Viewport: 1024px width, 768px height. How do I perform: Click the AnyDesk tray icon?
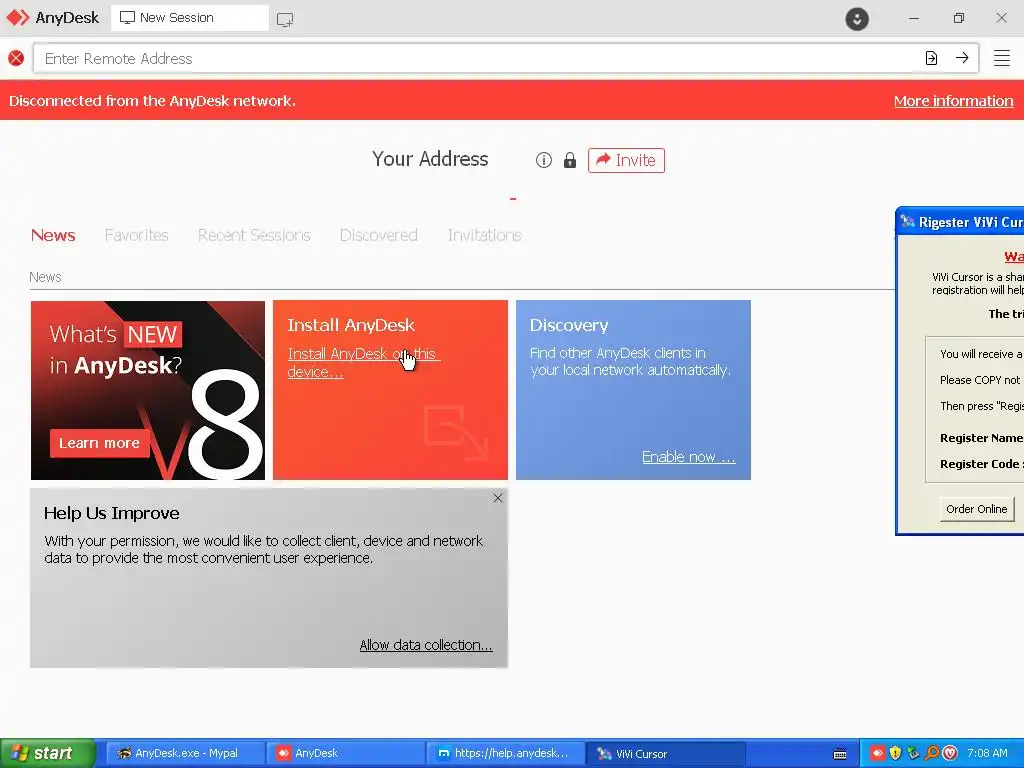click(877, 753)
